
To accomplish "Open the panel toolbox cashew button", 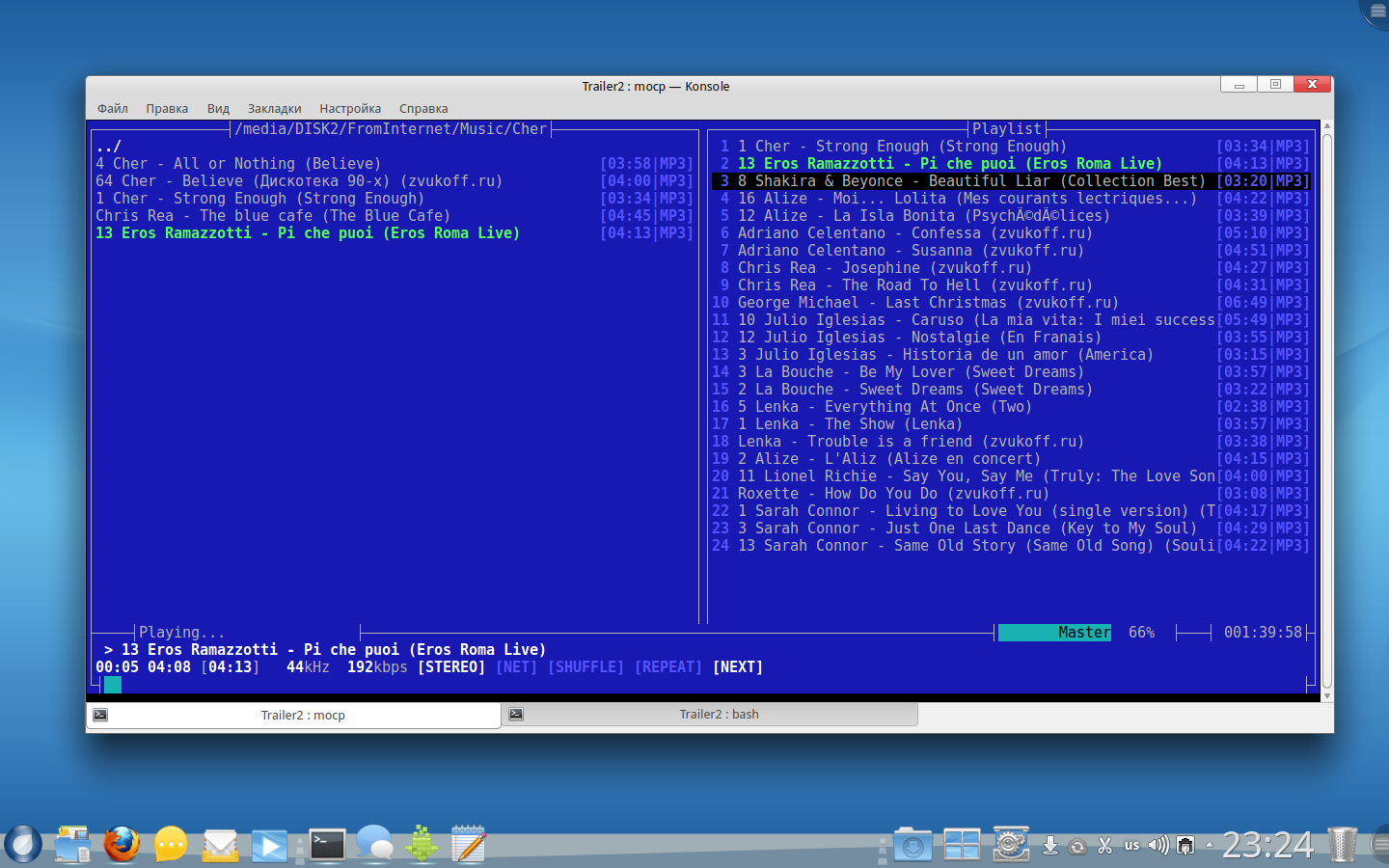I will point(1379,845).
